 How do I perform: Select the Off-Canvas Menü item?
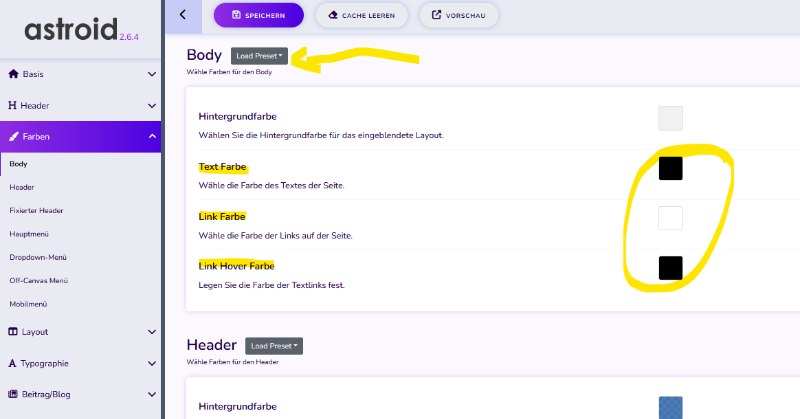pyautogui.click(x=39, y=281)
